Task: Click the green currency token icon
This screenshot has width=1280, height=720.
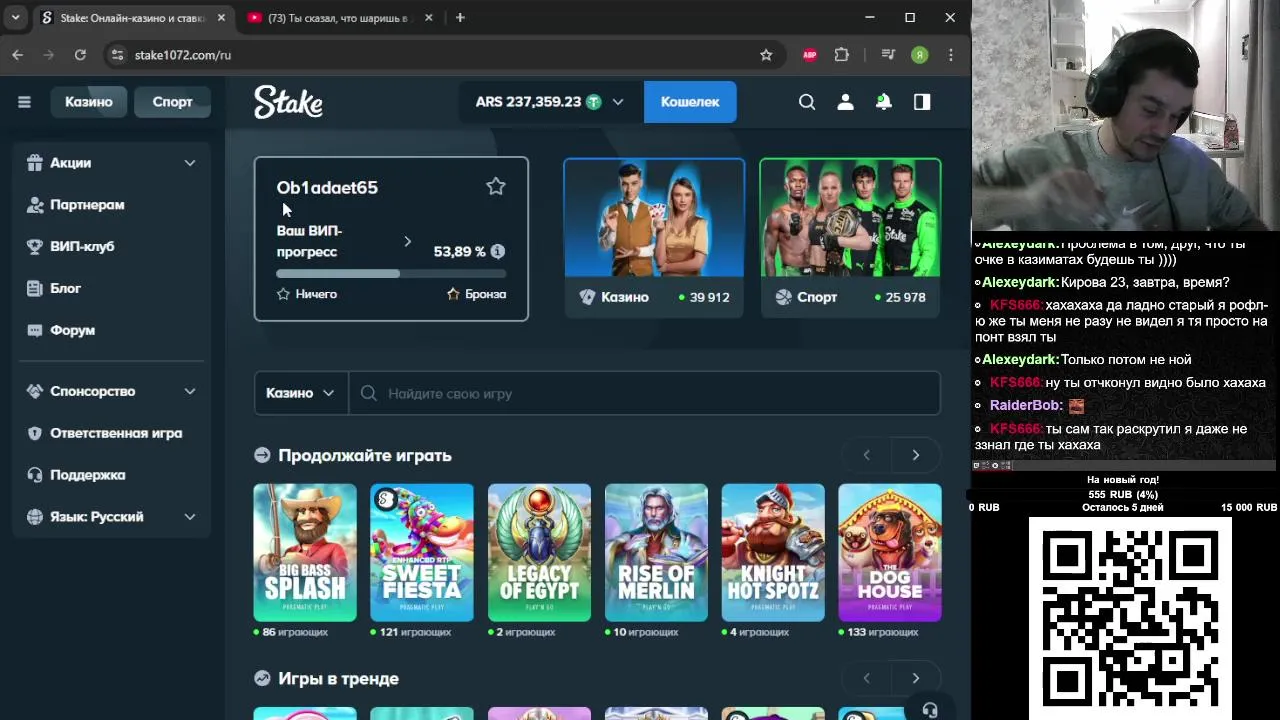Action: tap(594, 102)
